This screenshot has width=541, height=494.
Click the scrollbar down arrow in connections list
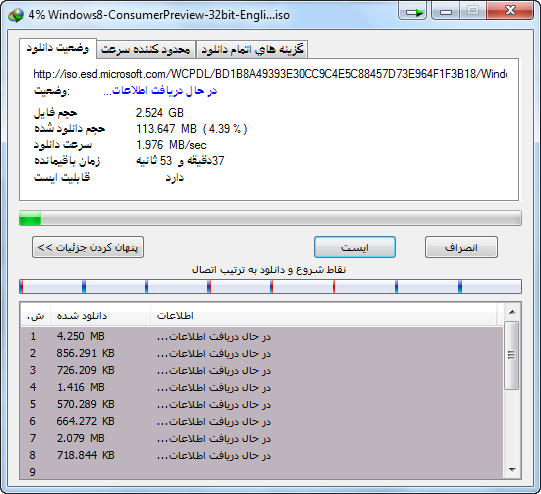[x=512, y=470]
